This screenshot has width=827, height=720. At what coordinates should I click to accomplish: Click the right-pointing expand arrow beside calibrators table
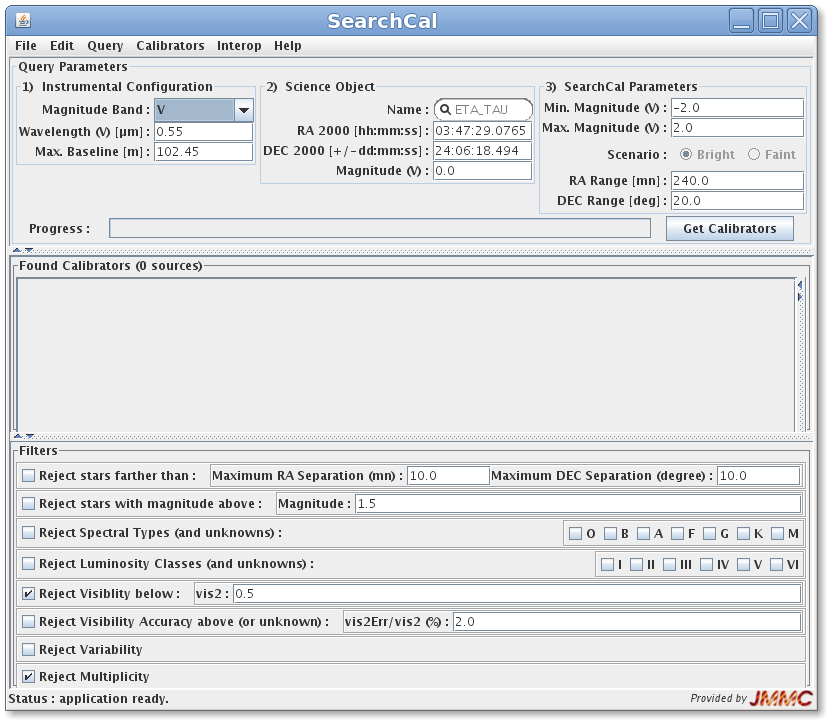point(800,297)
